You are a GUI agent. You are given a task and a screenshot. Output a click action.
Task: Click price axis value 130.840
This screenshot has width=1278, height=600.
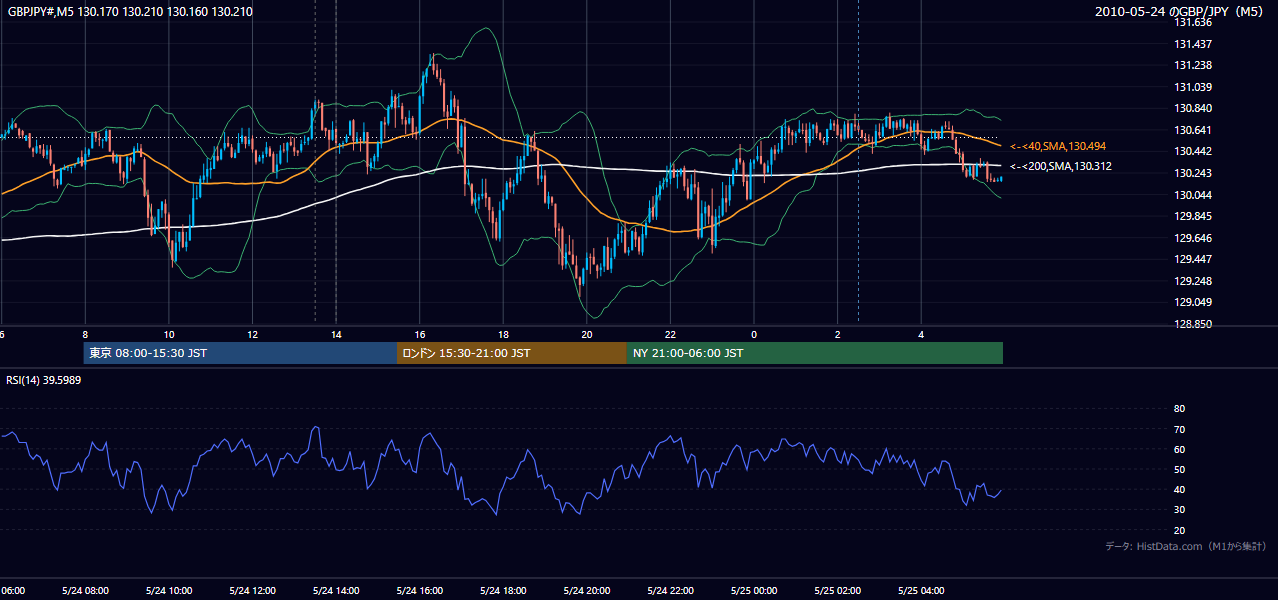[x=1193, y=108]
